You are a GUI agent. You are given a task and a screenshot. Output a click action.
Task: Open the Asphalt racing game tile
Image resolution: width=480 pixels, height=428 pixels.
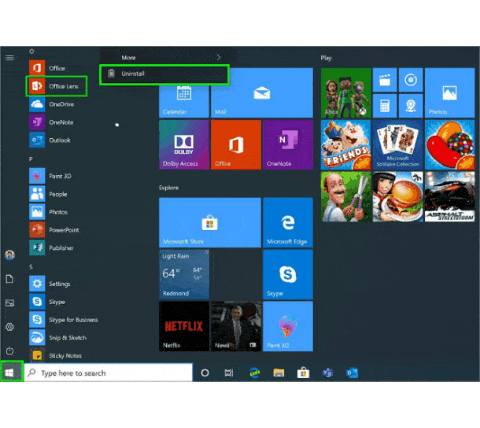(450, 197)
